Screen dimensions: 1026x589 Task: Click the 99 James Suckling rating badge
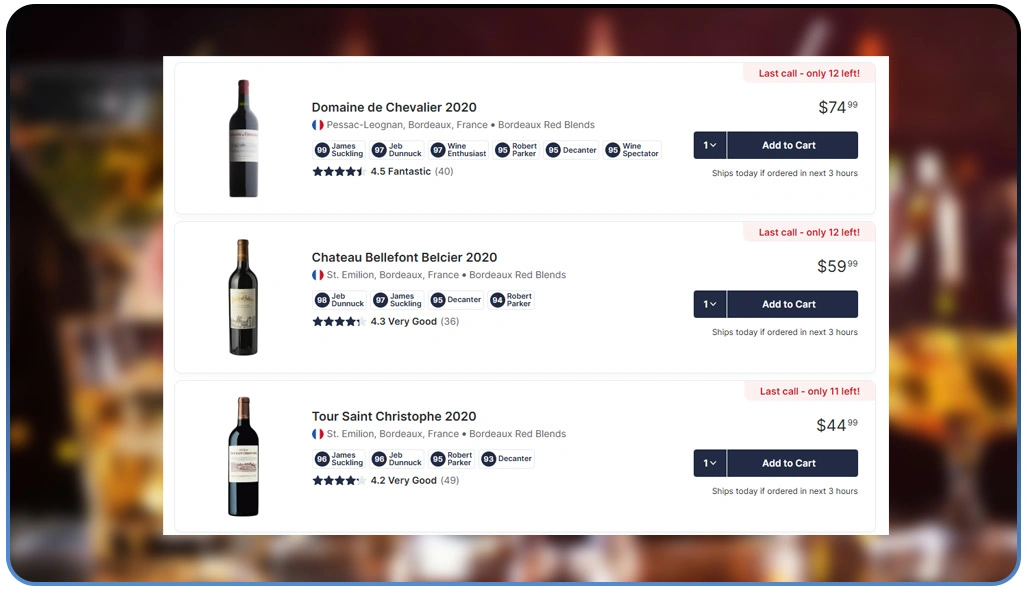339,150
